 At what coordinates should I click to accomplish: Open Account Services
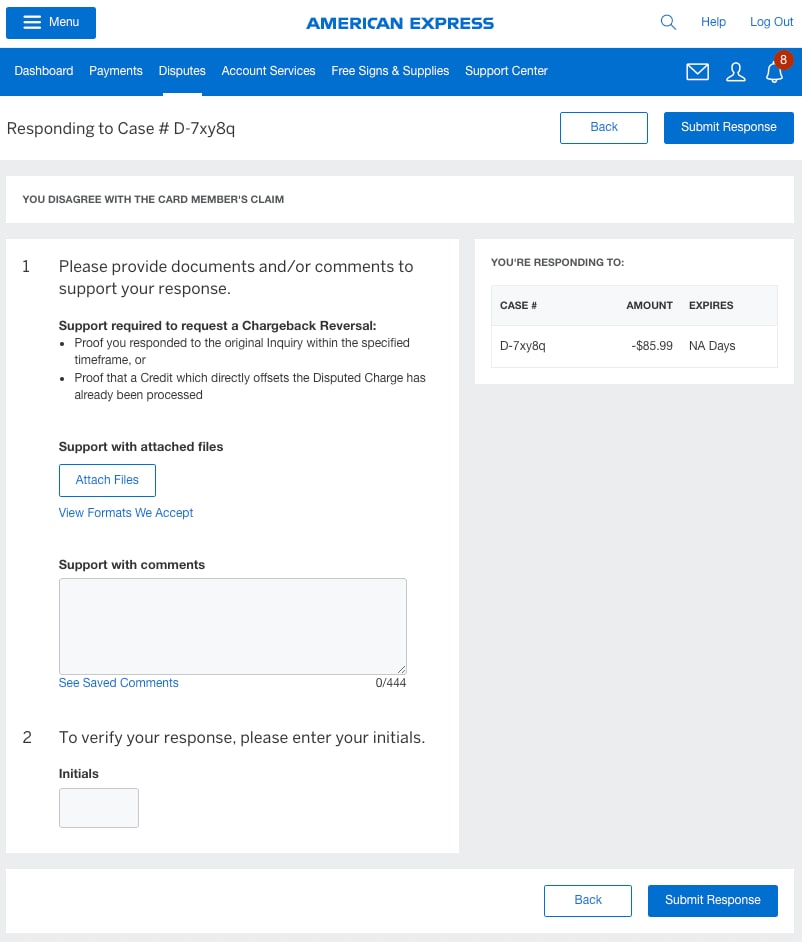click(x=268, y=71)
